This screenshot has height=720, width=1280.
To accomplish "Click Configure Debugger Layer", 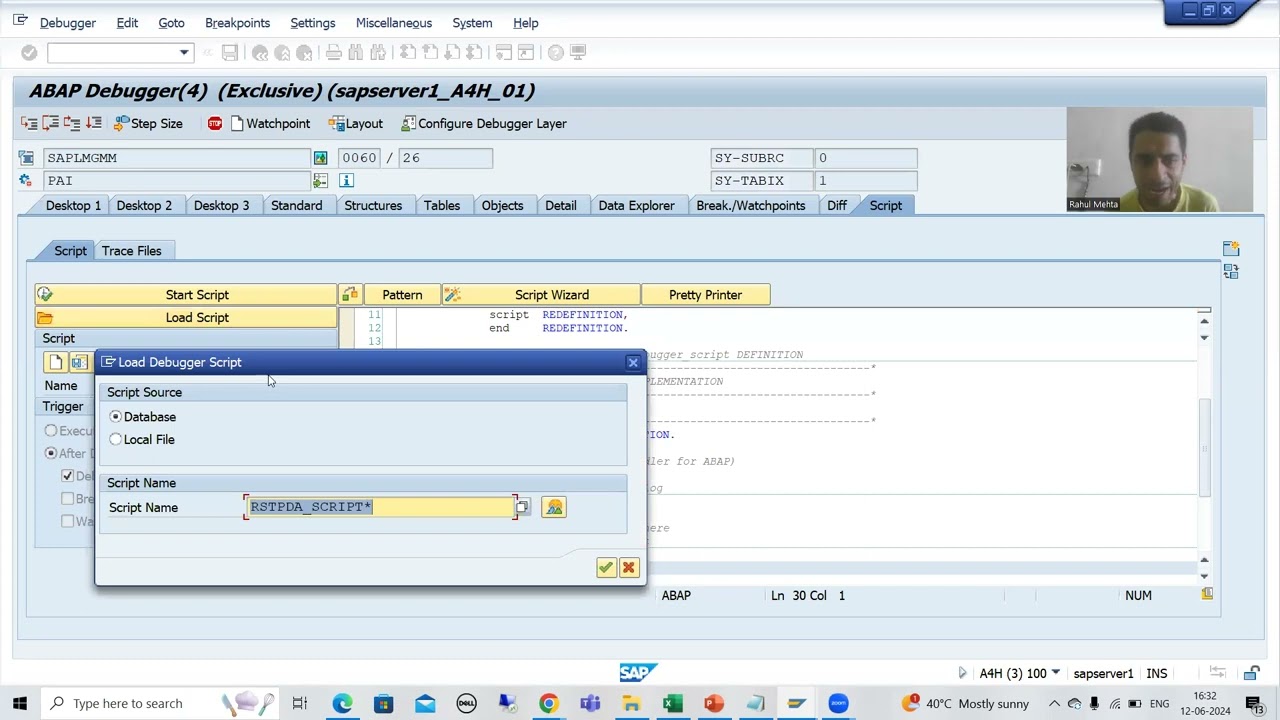I will click(x=484, y=124).
